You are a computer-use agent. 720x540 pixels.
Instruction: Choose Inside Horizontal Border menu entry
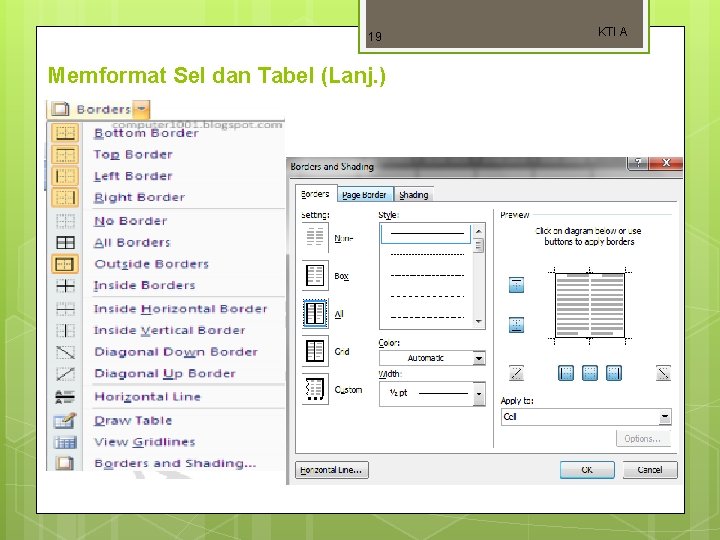point(180,309)
